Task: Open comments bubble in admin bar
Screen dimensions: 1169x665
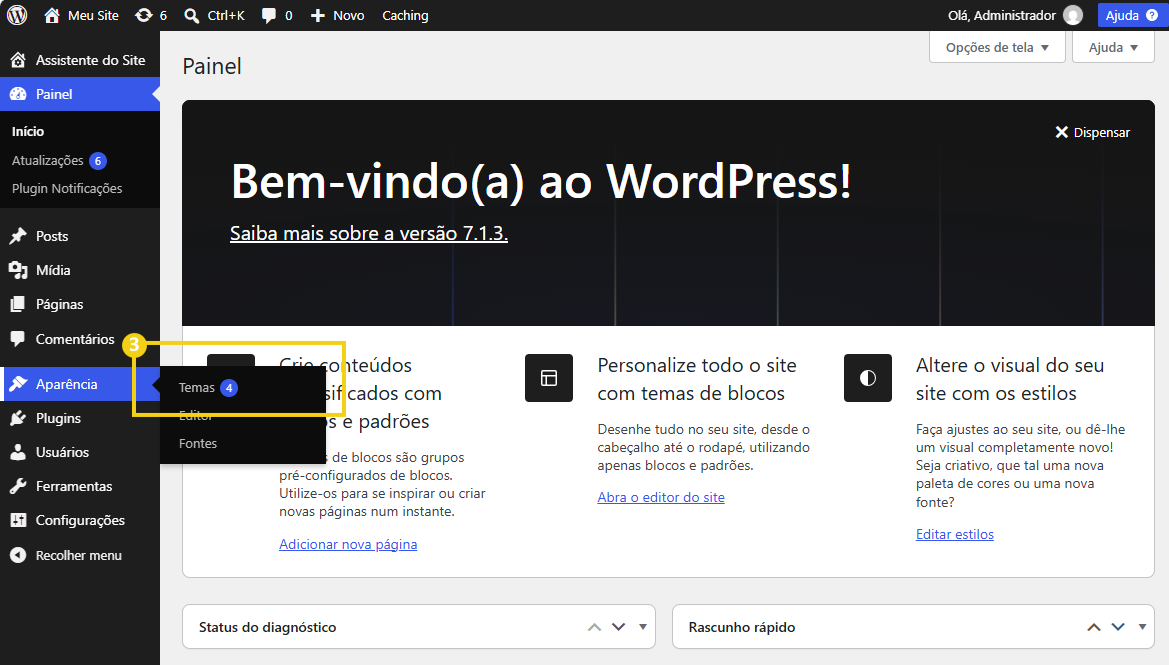Action: (x=277, y=15)
